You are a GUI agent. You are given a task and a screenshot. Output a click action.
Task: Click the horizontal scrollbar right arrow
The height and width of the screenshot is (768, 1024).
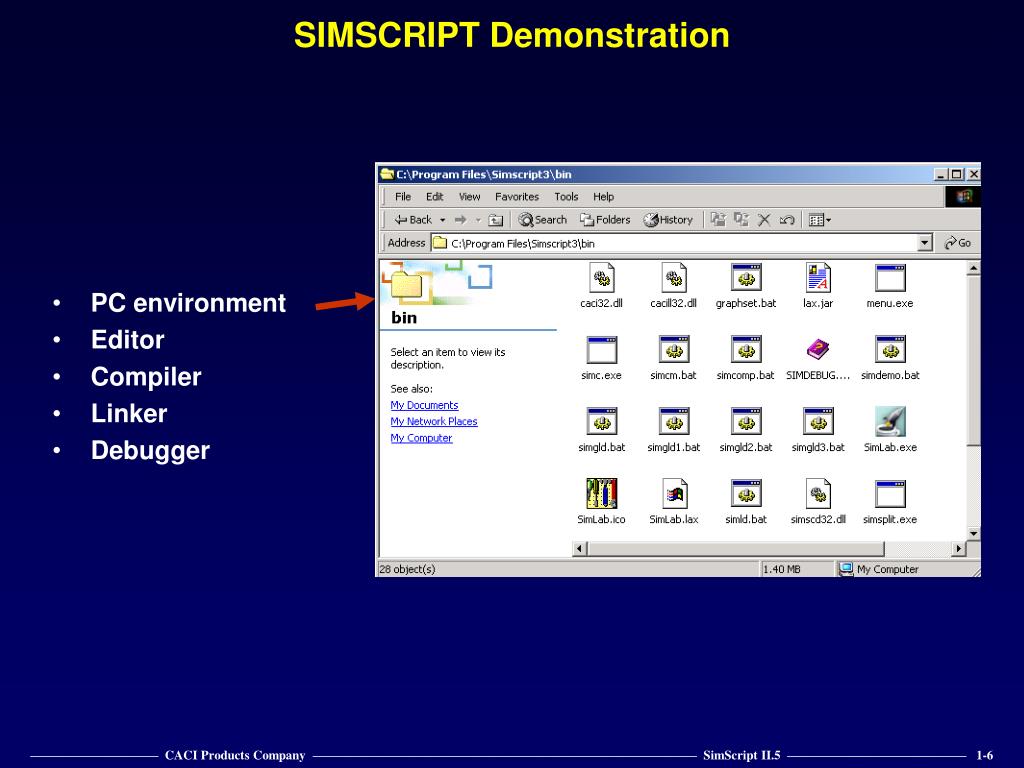(959, 549)
